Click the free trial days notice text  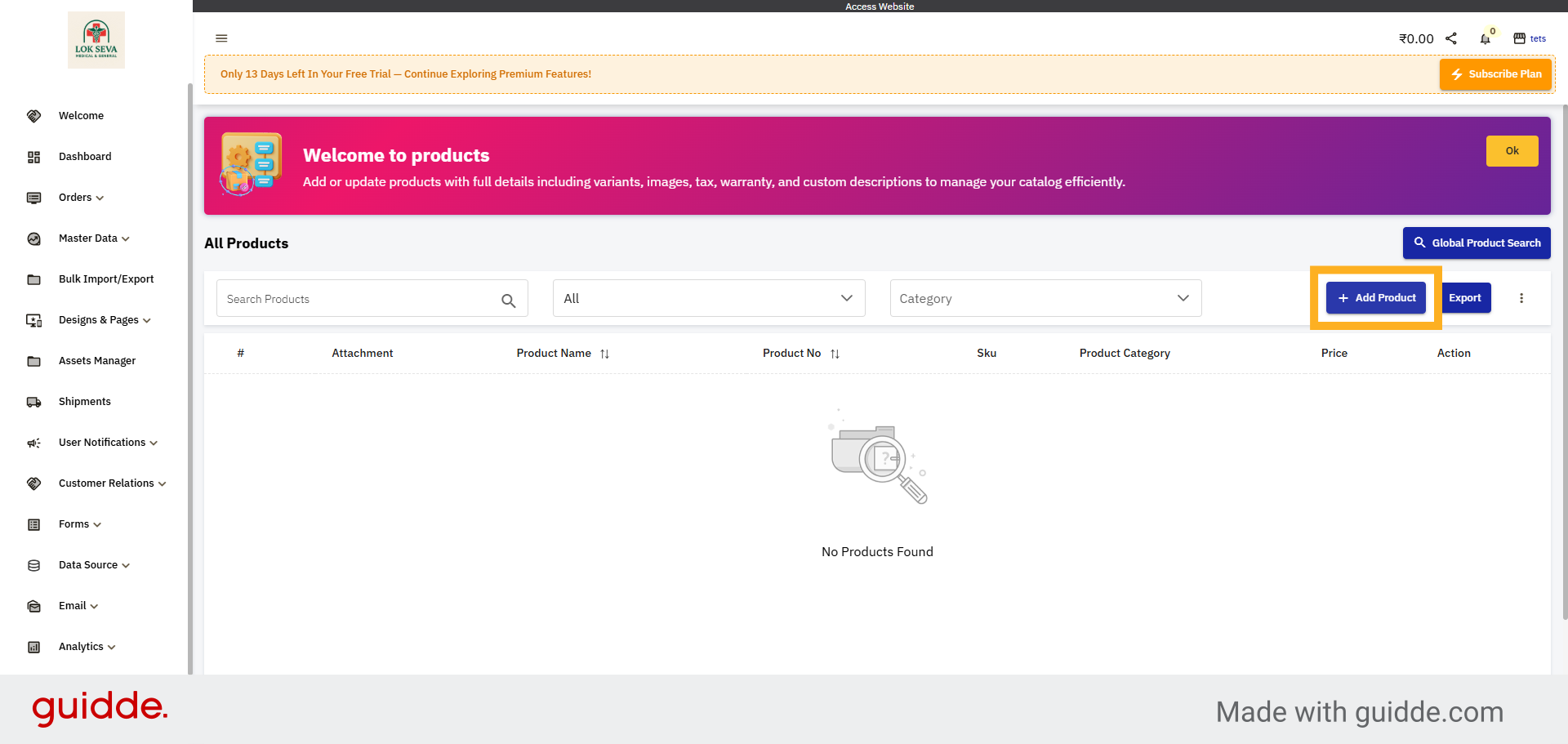click(406, 74)
